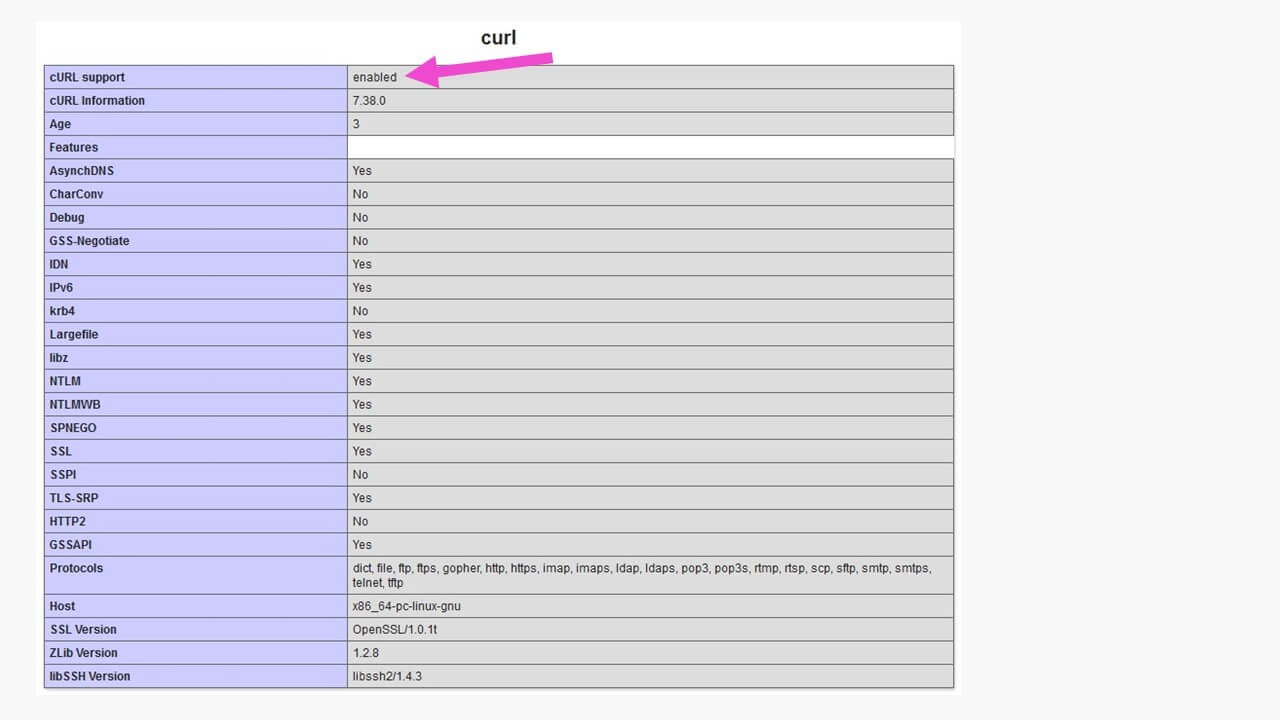Click the "SPNEGO" label cell
This screenshot has width=1280, height=720.
click(196, 427)
